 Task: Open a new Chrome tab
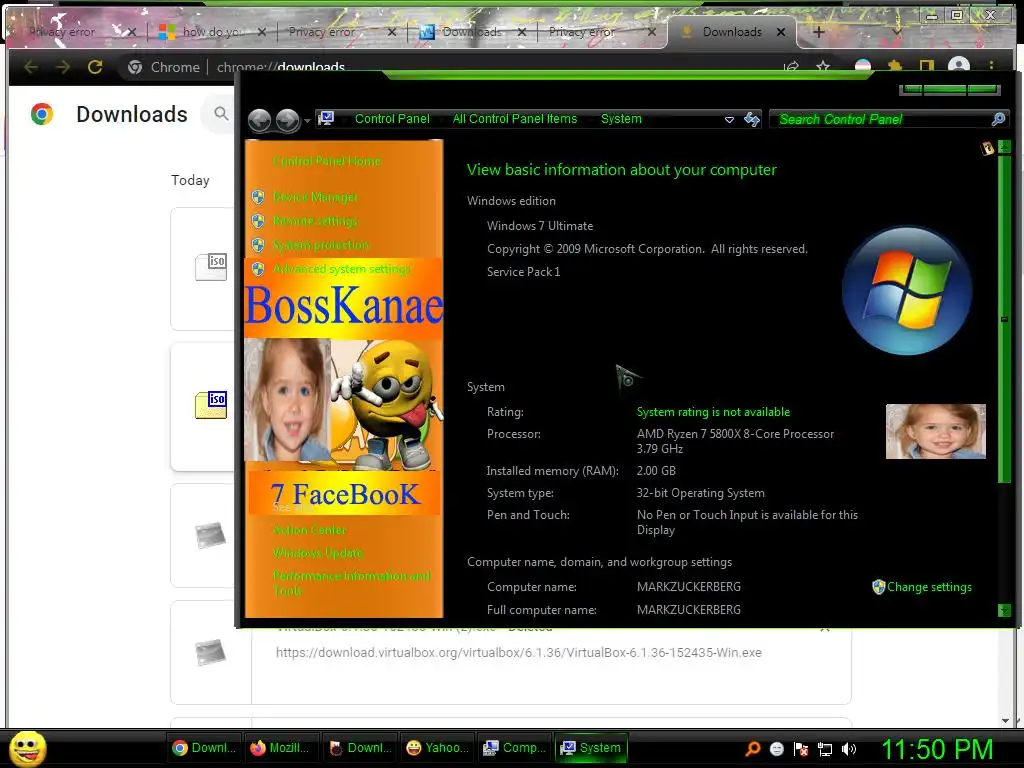[819, 31]
